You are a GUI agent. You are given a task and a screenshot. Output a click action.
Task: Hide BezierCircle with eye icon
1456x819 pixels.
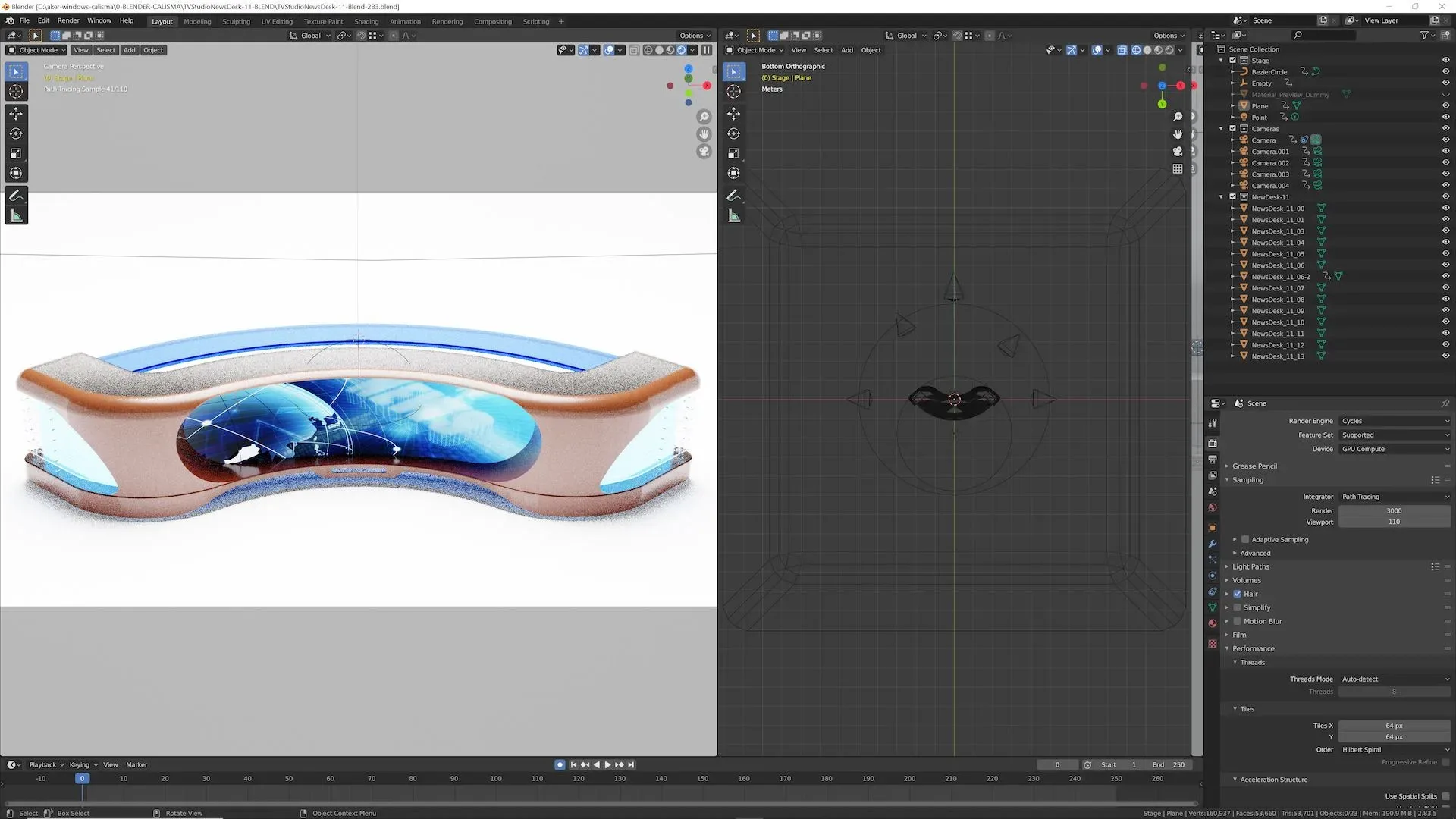(1445, 71)
